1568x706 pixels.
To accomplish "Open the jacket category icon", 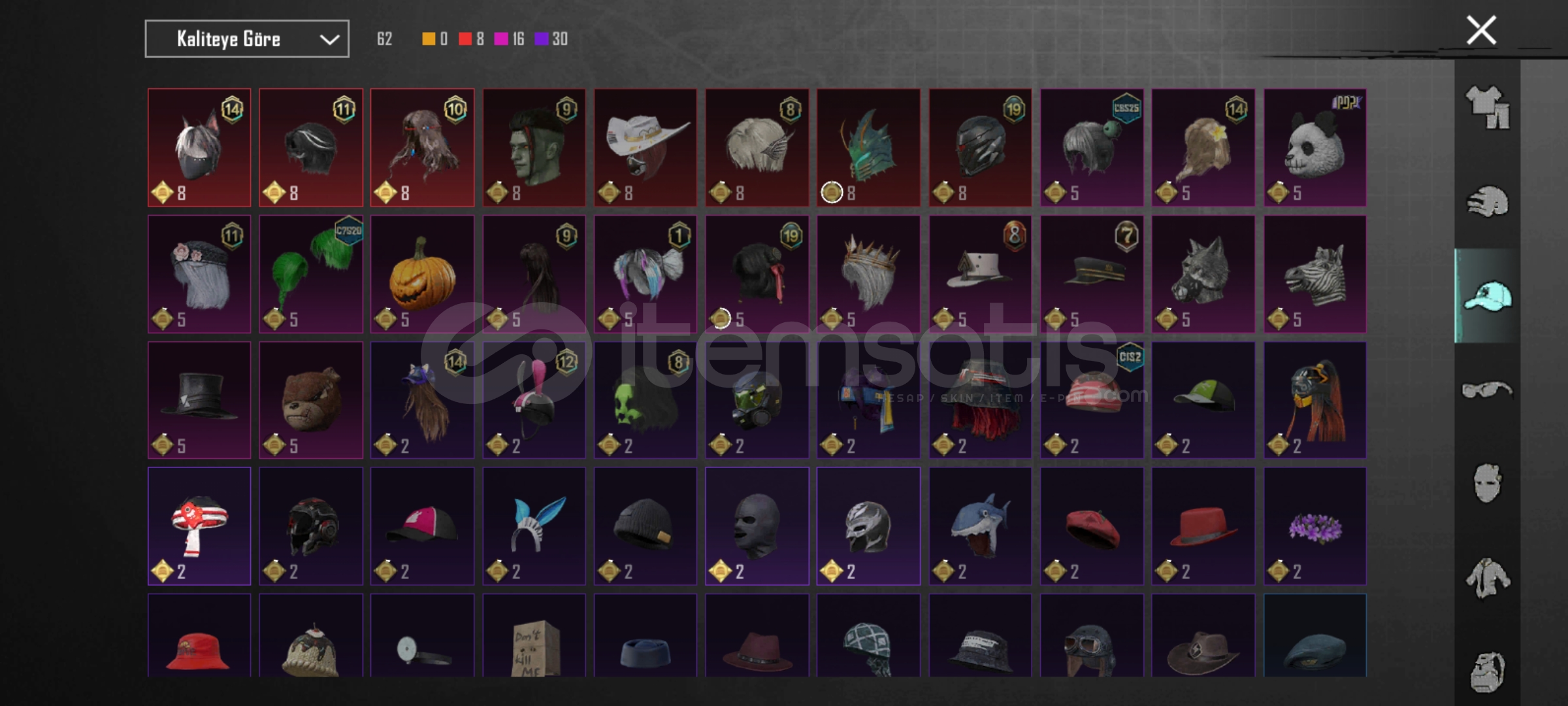I will [1487, 578].
